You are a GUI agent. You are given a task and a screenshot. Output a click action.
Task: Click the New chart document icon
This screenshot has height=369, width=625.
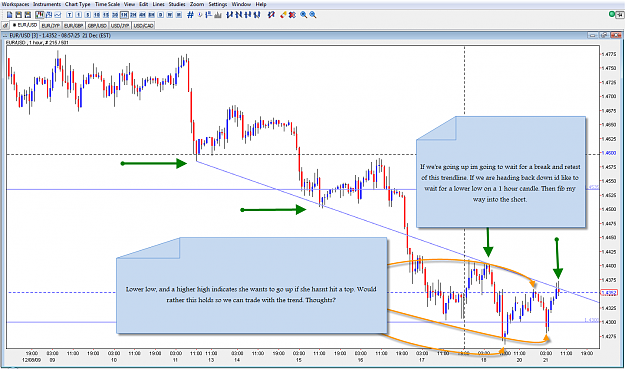9,15
